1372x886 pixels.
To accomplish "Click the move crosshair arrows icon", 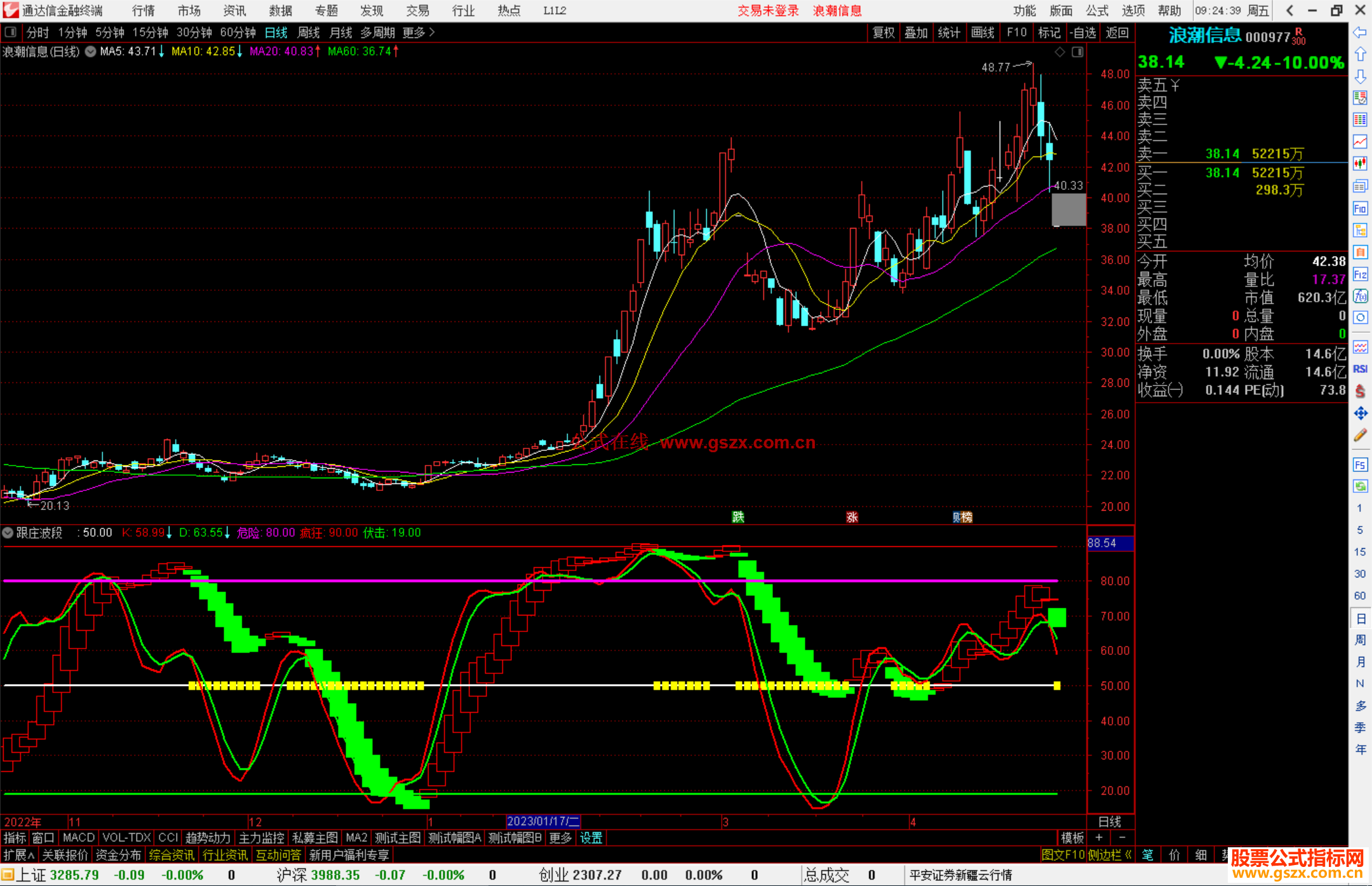I will [x=1360, y=413].
